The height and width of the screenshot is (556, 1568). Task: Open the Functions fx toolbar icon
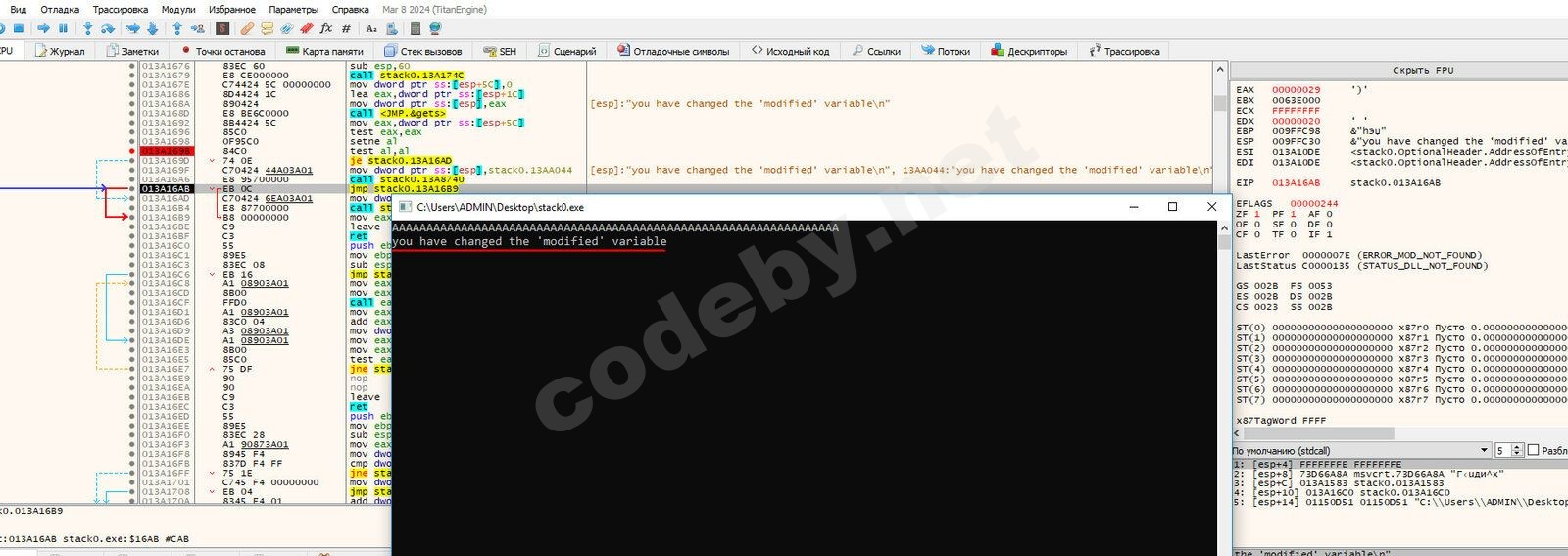[326, 28]
